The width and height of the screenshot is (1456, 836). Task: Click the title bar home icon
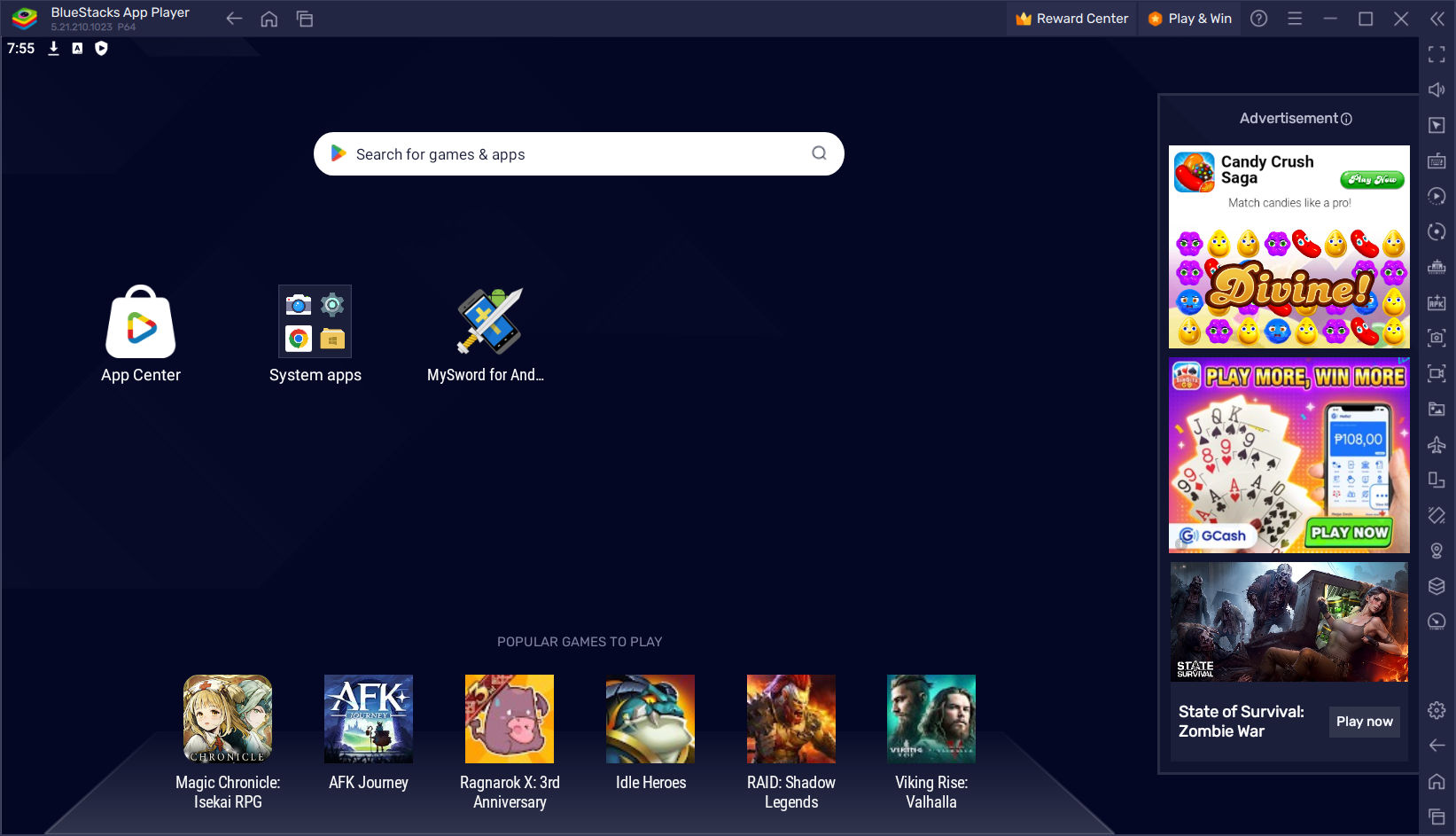[x=269, y=19]
